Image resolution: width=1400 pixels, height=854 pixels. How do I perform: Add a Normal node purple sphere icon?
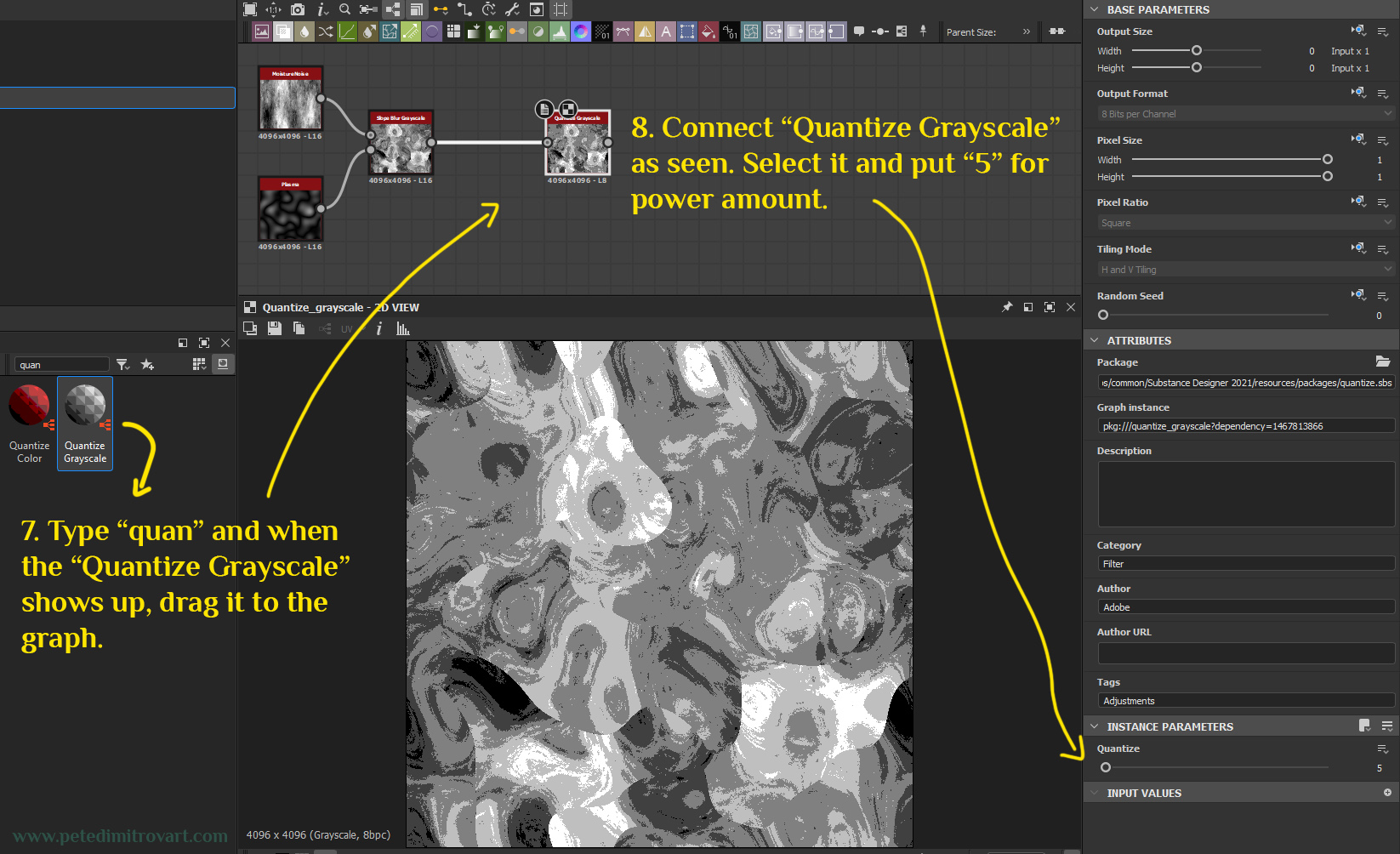[x=432, y=32]
